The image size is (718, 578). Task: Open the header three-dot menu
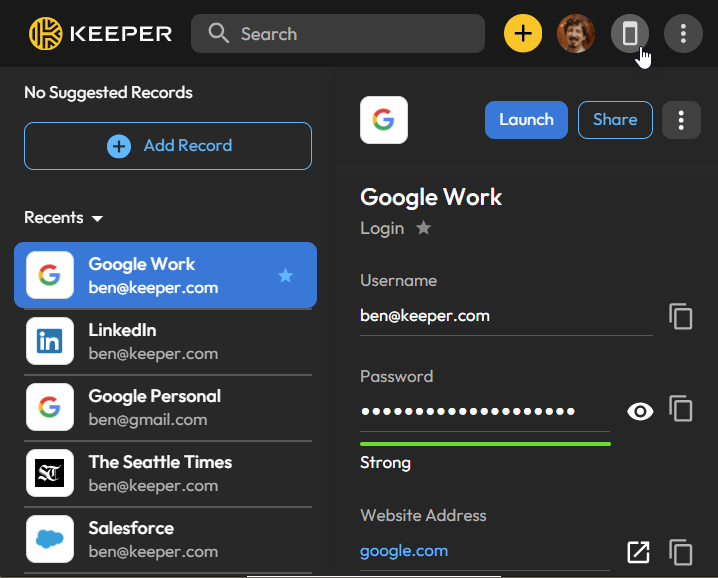pos(683,34)
